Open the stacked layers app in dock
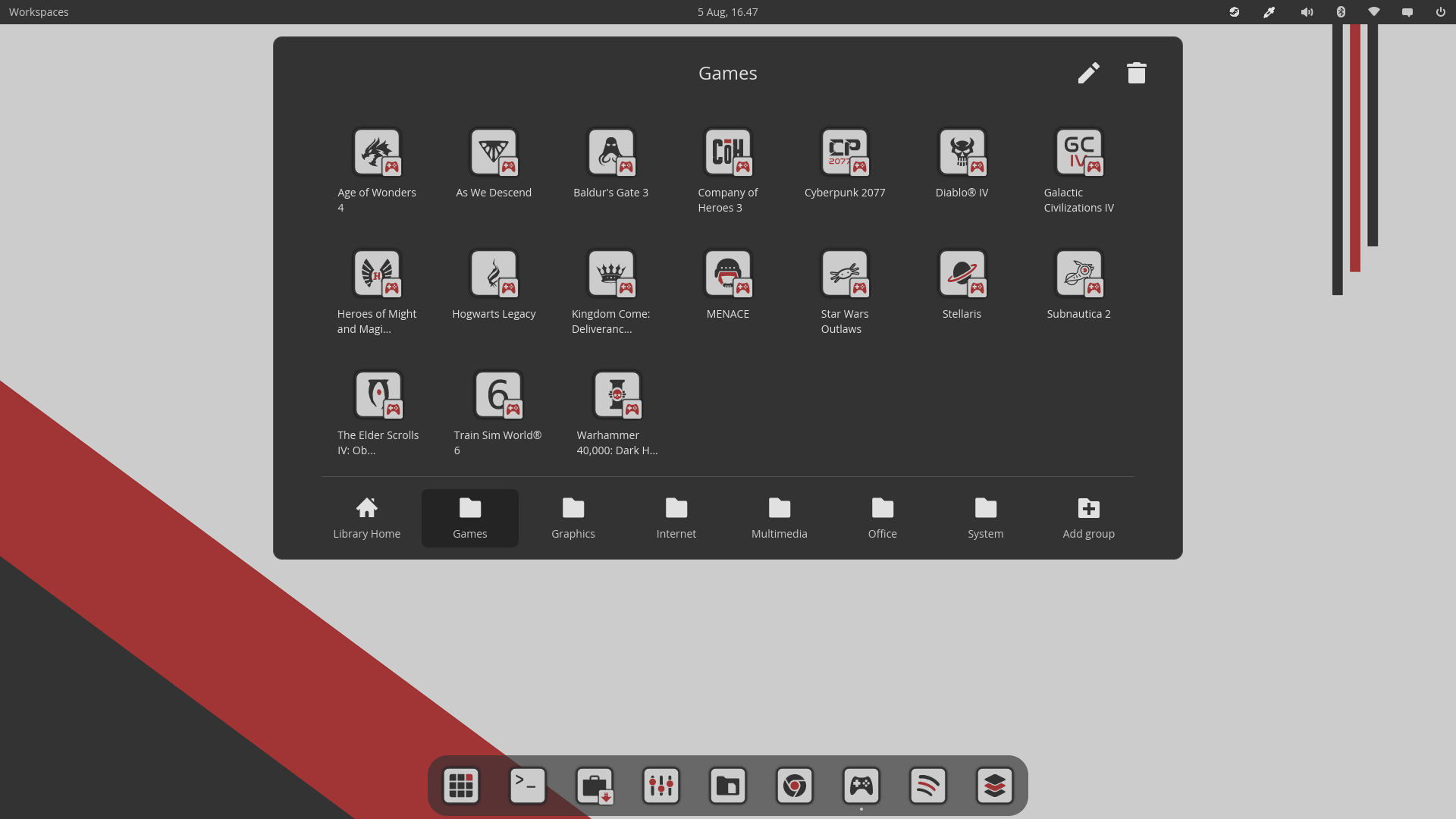Image resolution: width=1456 pixels, height=819 pixels. [x=995, y=786]
